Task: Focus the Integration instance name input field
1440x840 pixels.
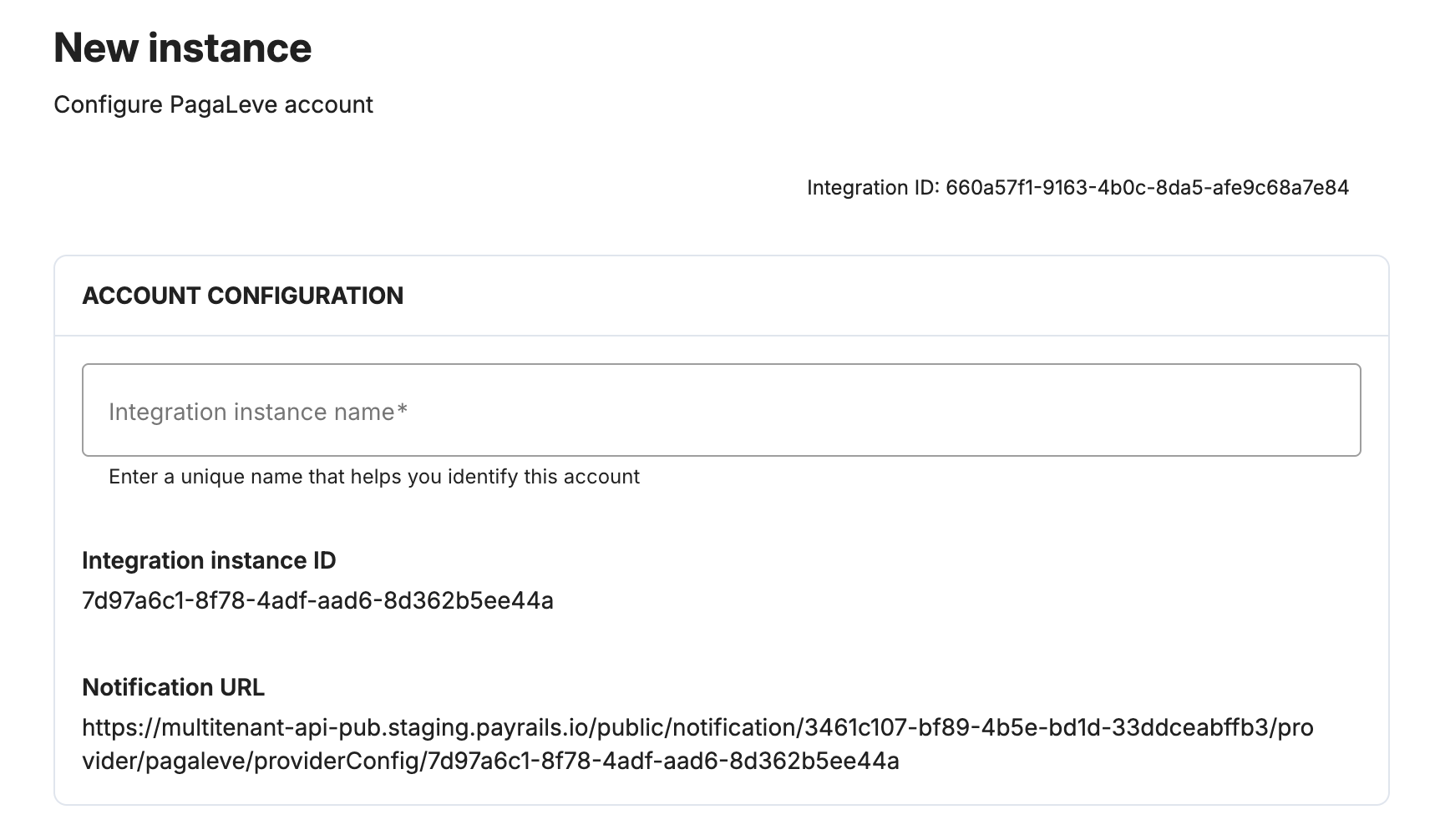Action: (x=721, y=410)
